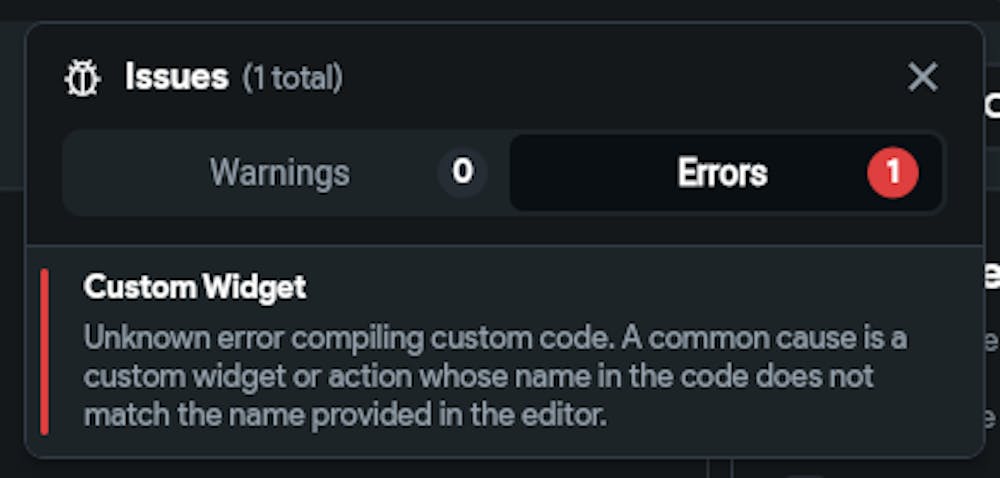This screenshot has width=1000, height=478.
Task: Click the red error severity bar
Action: click(x=44, y=351)
